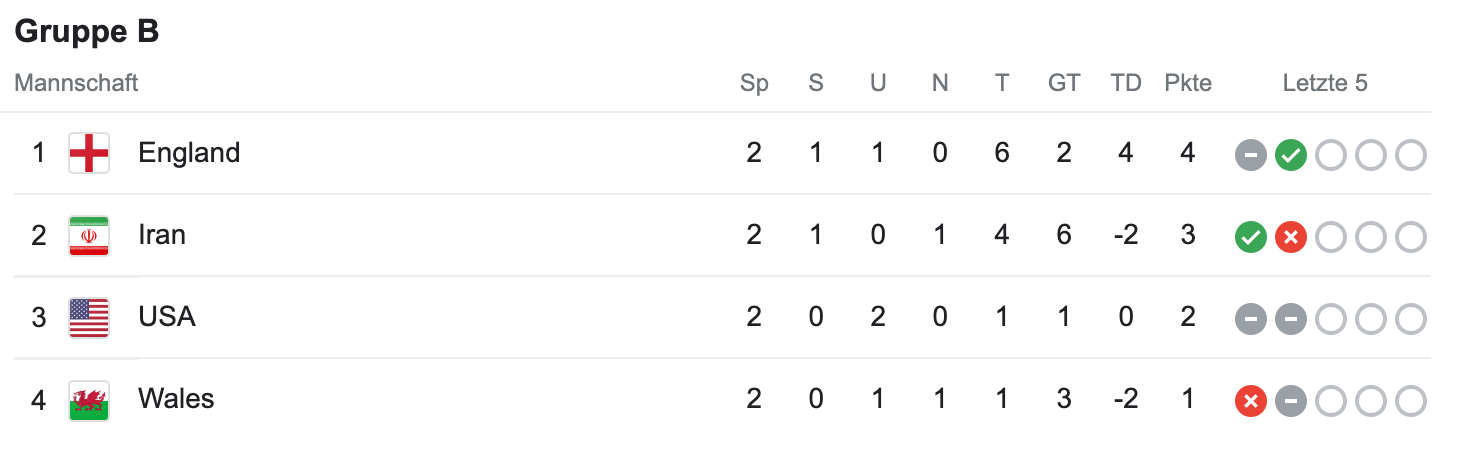1472x470 pixels.
Task: Click England's grey draw icon
Action: point(1251,155)
